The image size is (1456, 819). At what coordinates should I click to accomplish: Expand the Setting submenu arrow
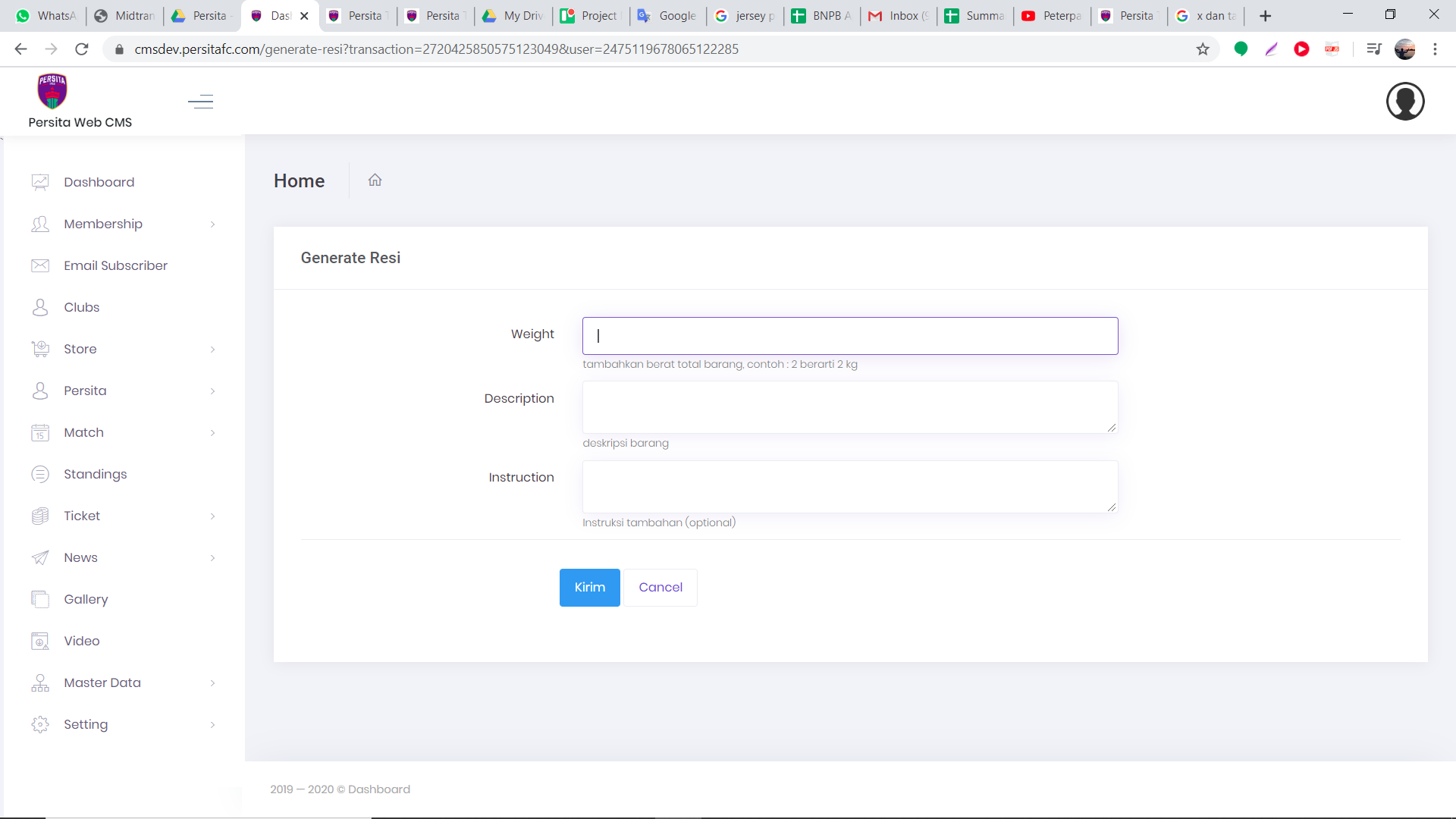coord(212,725)
